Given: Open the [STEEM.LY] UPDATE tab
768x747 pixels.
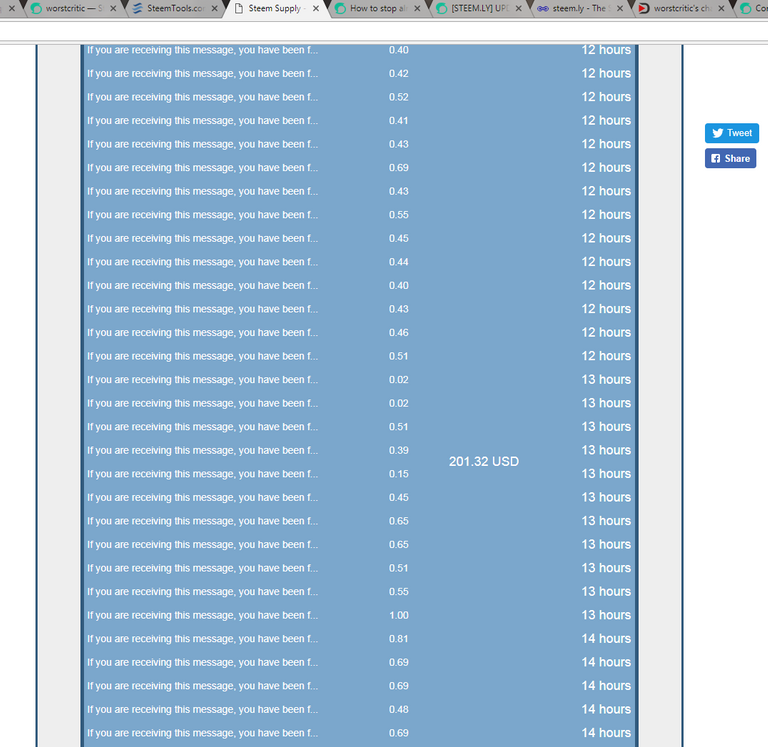Looking at the screenshot, I should tap(480, 8).
